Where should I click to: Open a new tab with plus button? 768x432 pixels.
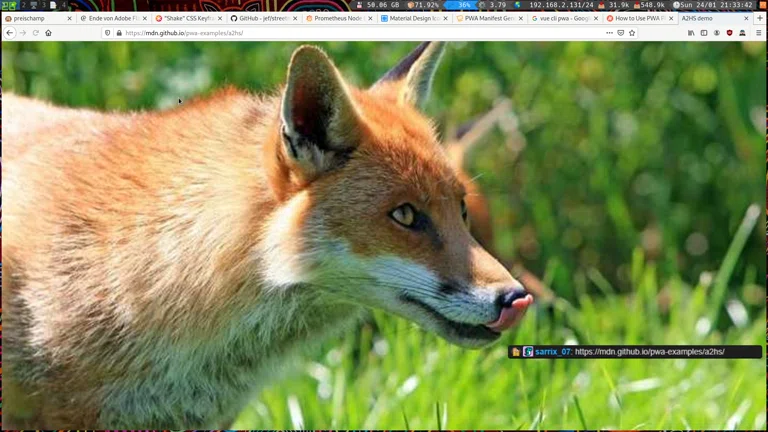[x=760, y=18]
